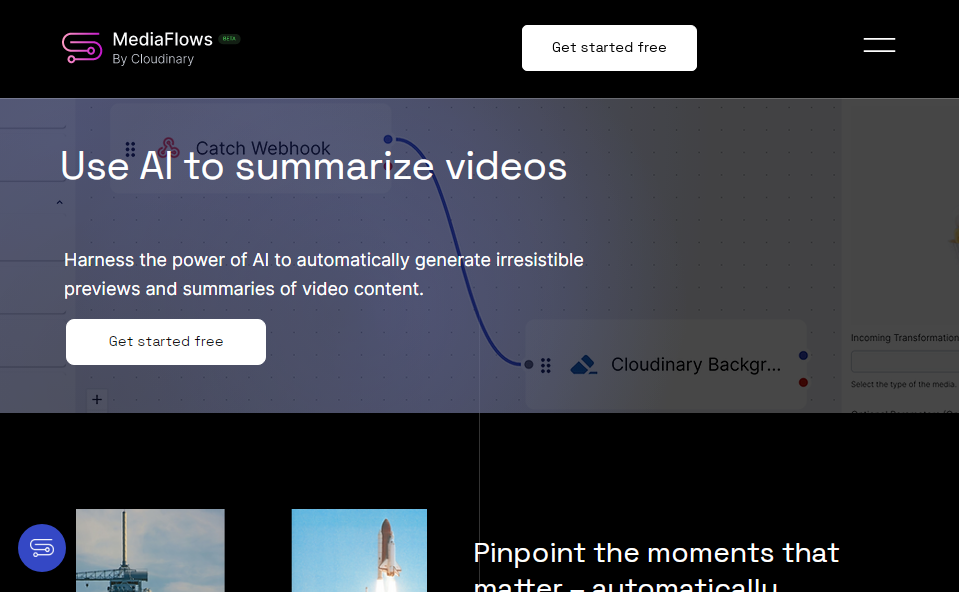
Task: Click the MediaFlows logo icon
Action: (x=82, y=48)
